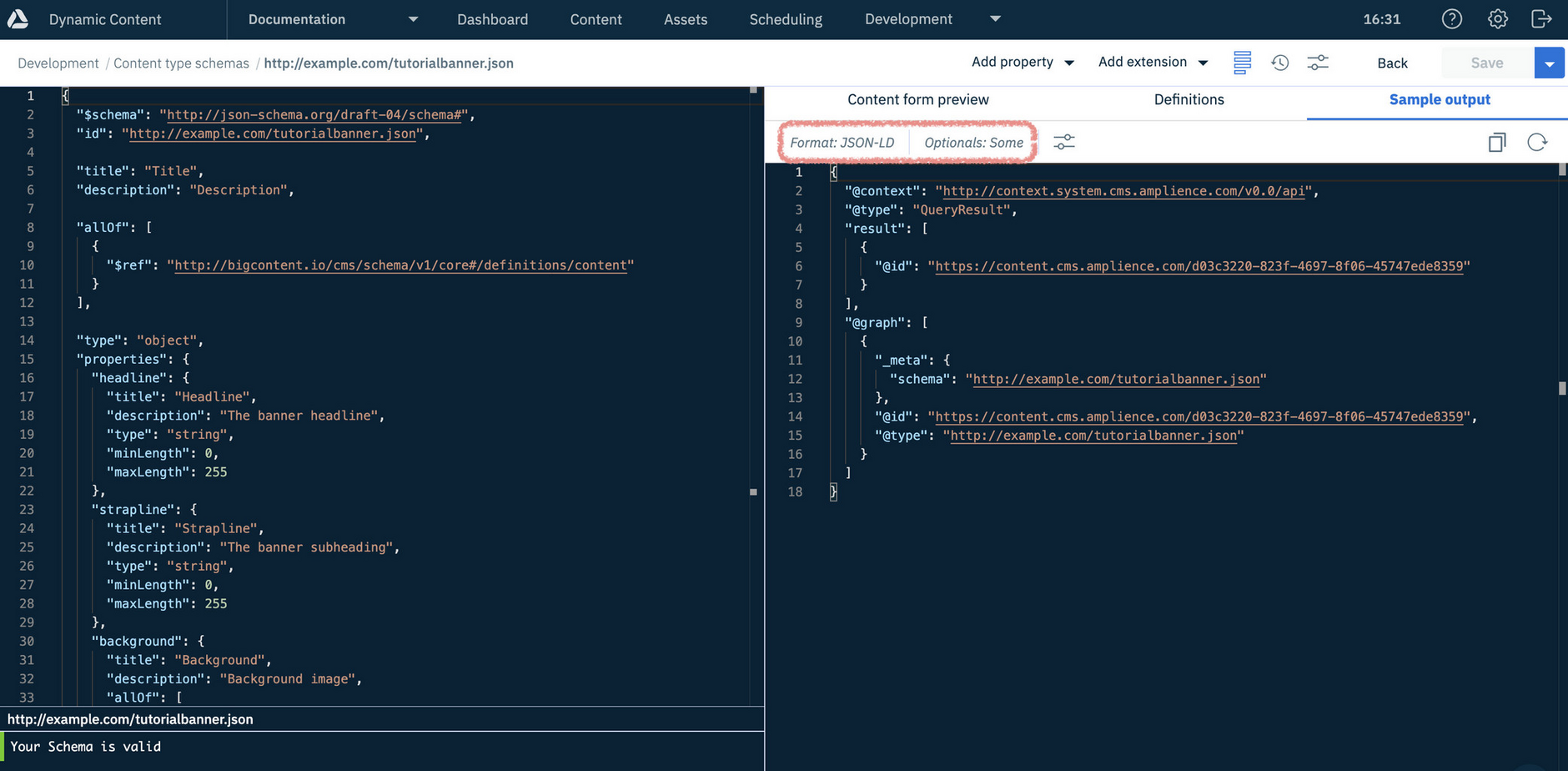Viewport: 1568px width, 771px height.
Task: Select the Sample output tab
Action: point(1440,99)
